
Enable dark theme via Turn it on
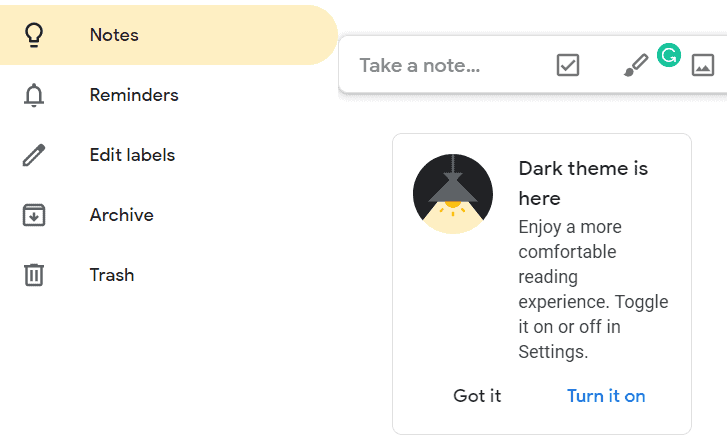pos(606,396)
